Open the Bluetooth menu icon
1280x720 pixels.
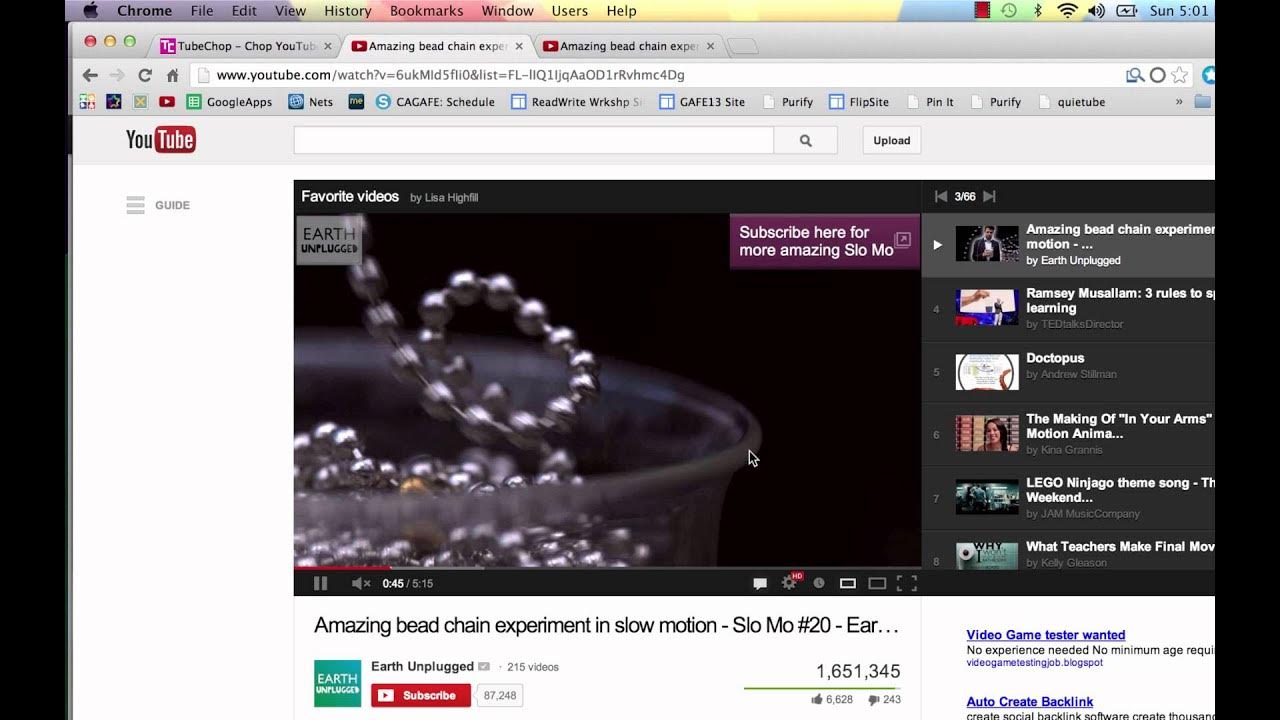point(1038,11)
